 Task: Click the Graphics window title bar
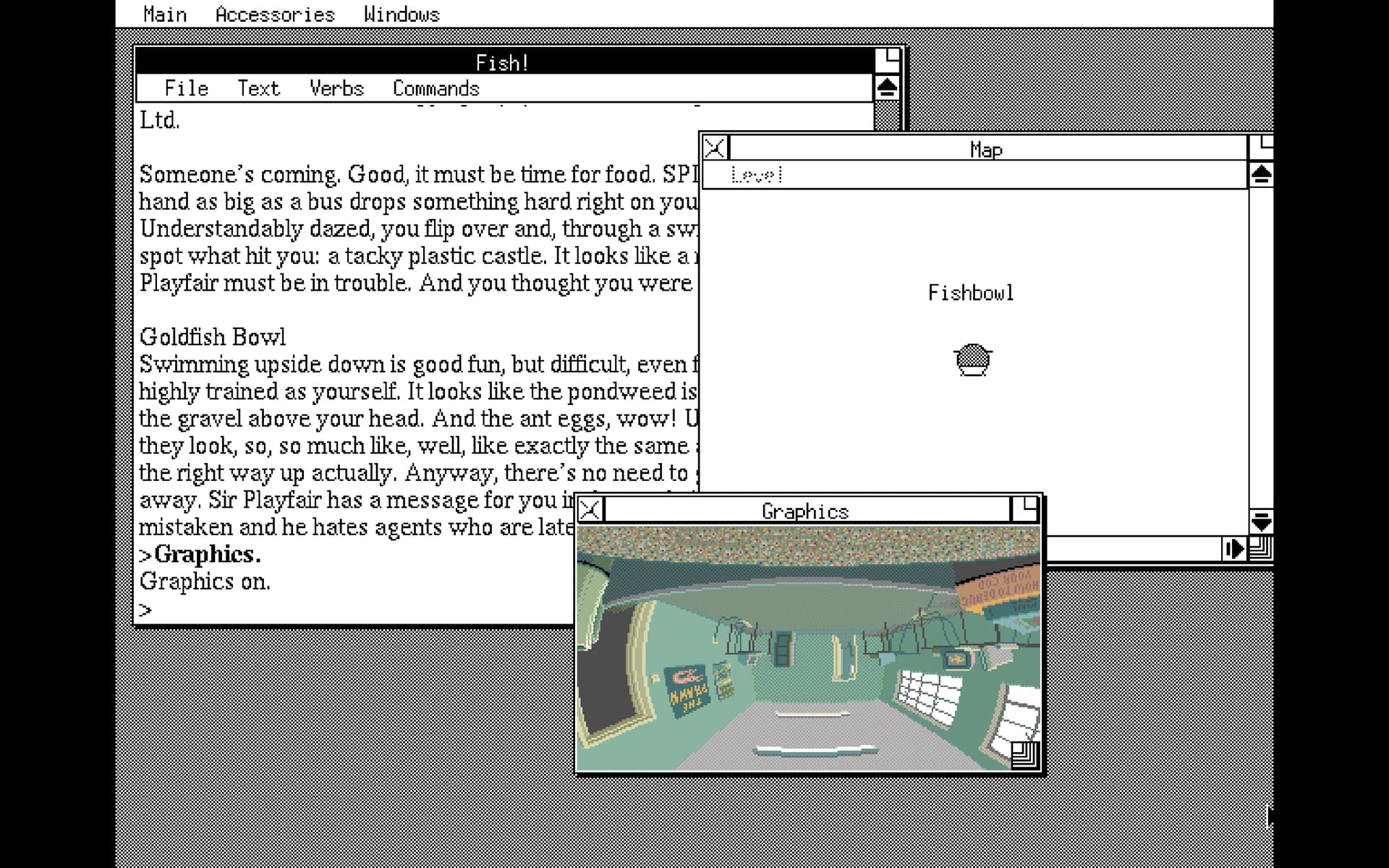806,511
